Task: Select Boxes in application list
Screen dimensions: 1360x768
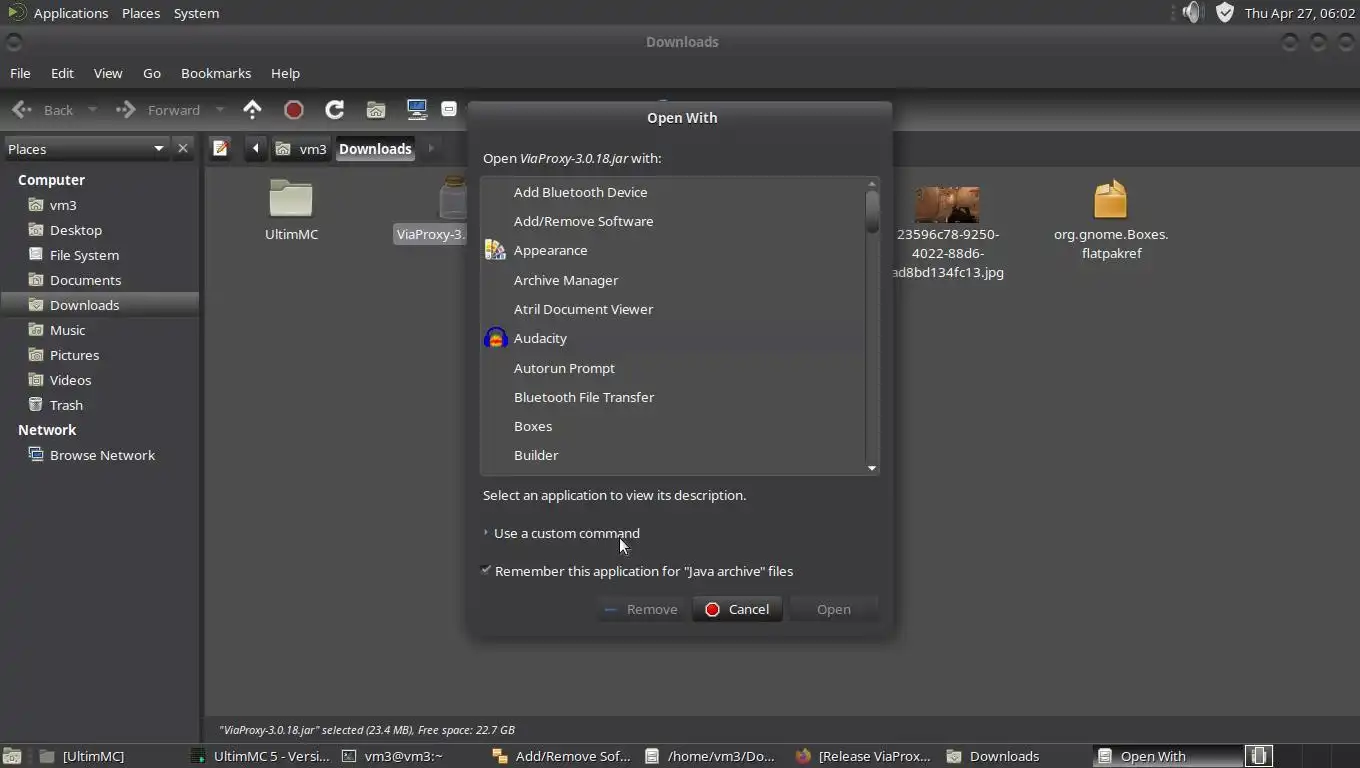Action: (x=673, y=426)
